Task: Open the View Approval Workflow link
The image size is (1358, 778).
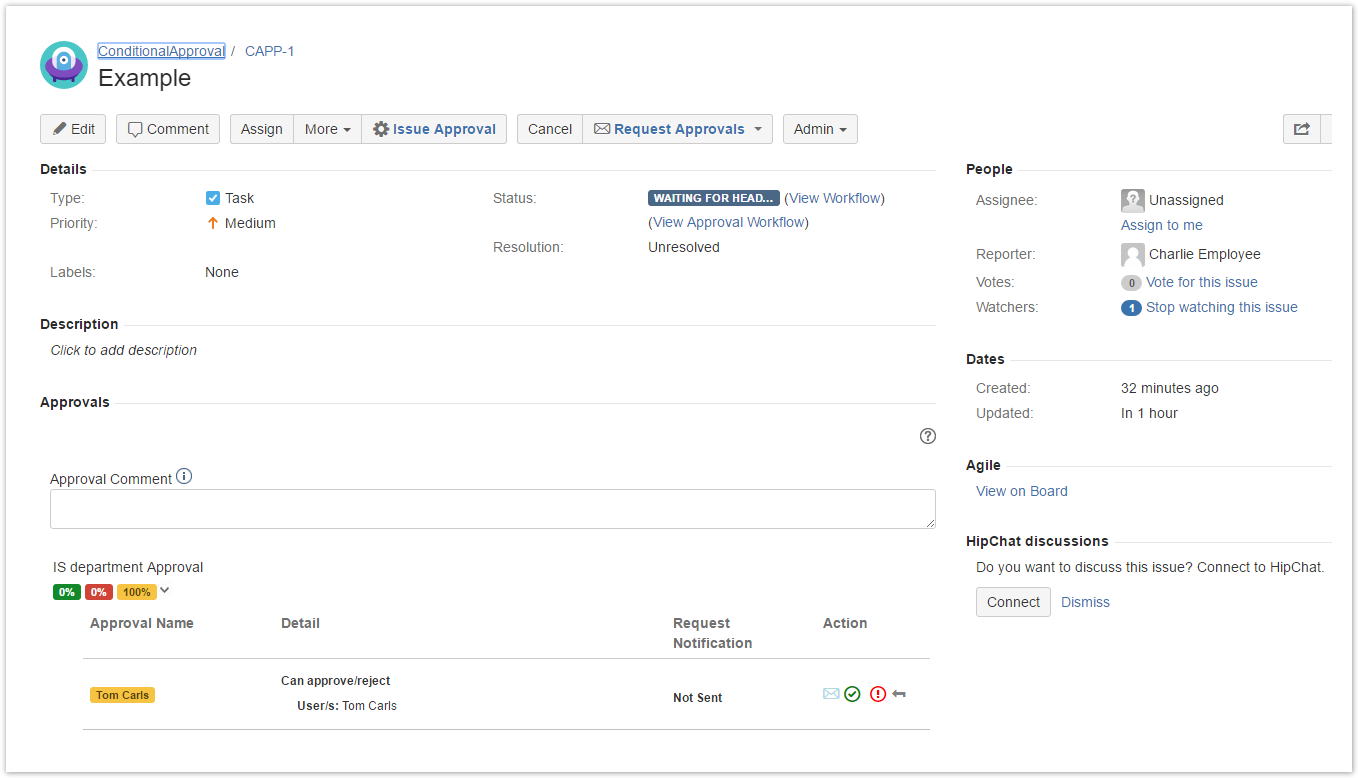Action: (x=728, y=222)
